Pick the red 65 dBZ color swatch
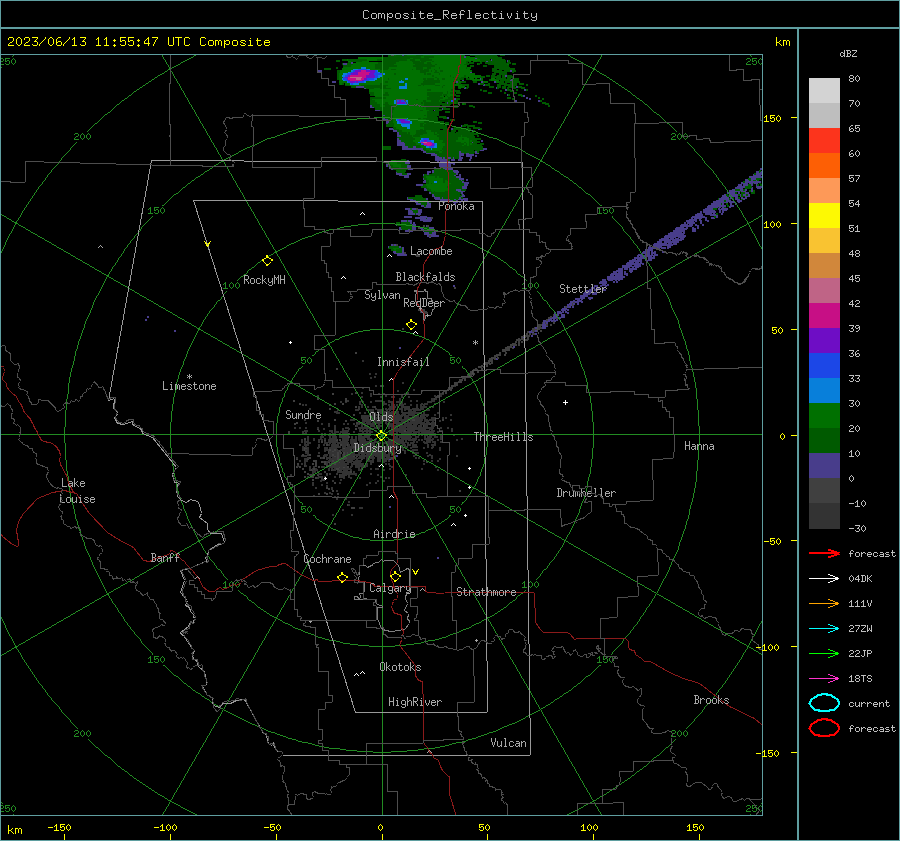 point(824,140)
